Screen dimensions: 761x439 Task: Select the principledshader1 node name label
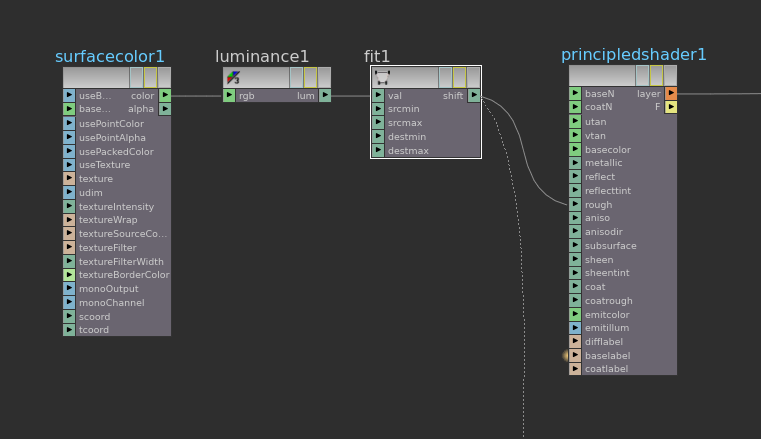click(x=633, y=54)
